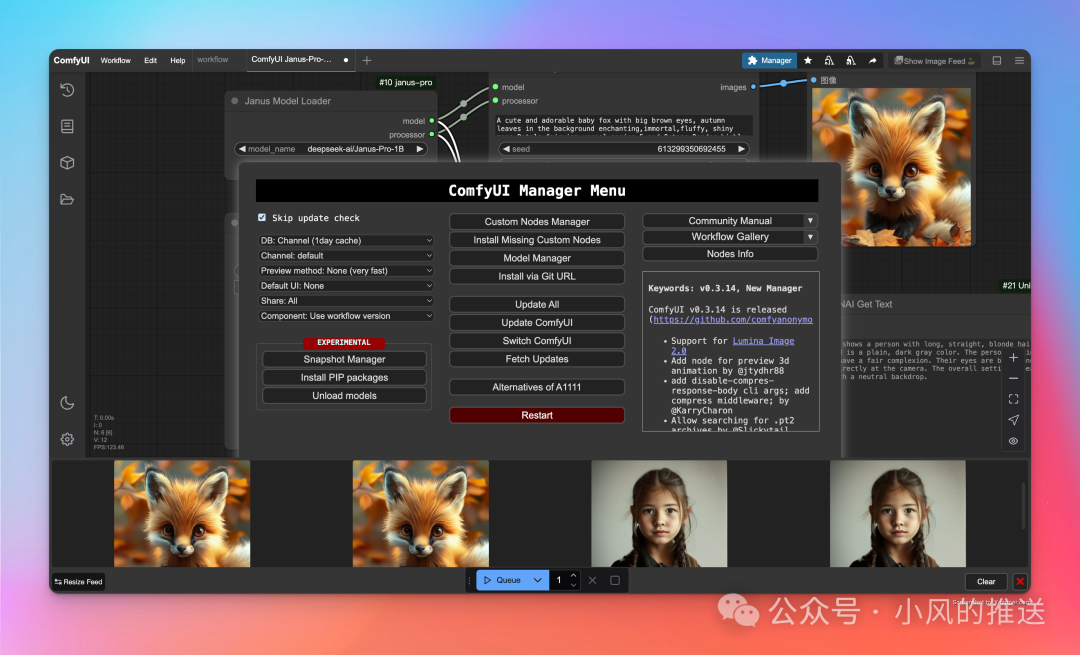Click the red X close feed button
The width and height of the screenshot is (1080, 655).
[x=1020, y=581]
